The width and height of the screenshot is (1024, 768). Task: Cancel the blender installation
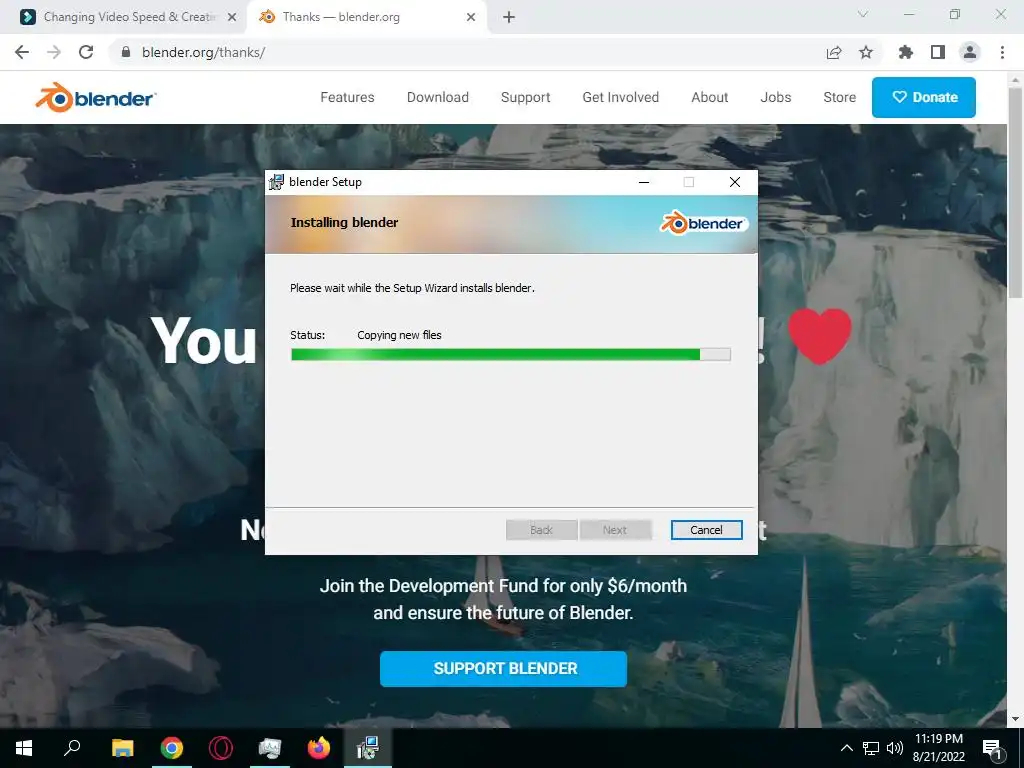(x=707, y=530)
